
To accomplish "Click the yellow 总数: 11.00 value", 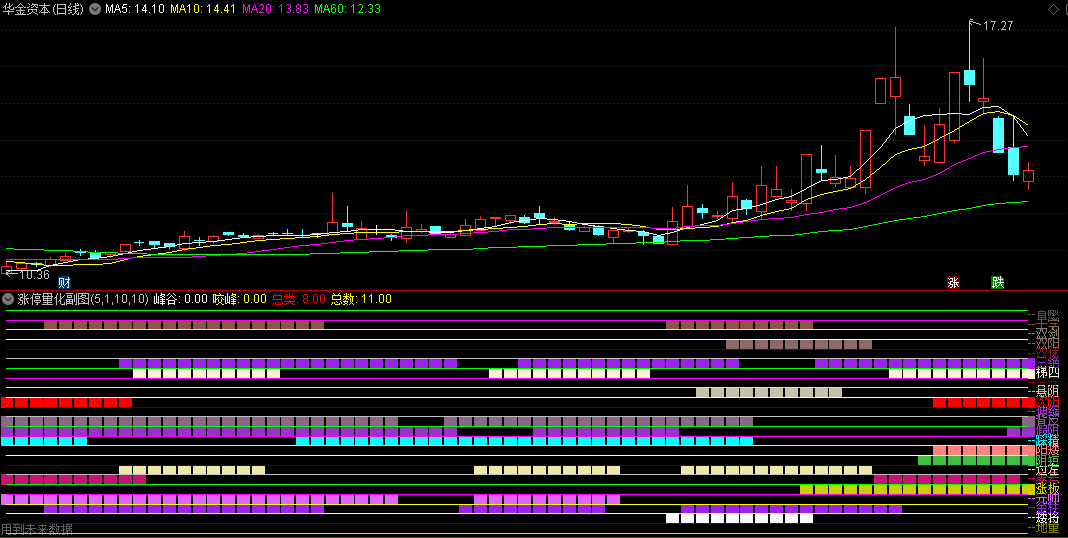I will coord(361,299).
